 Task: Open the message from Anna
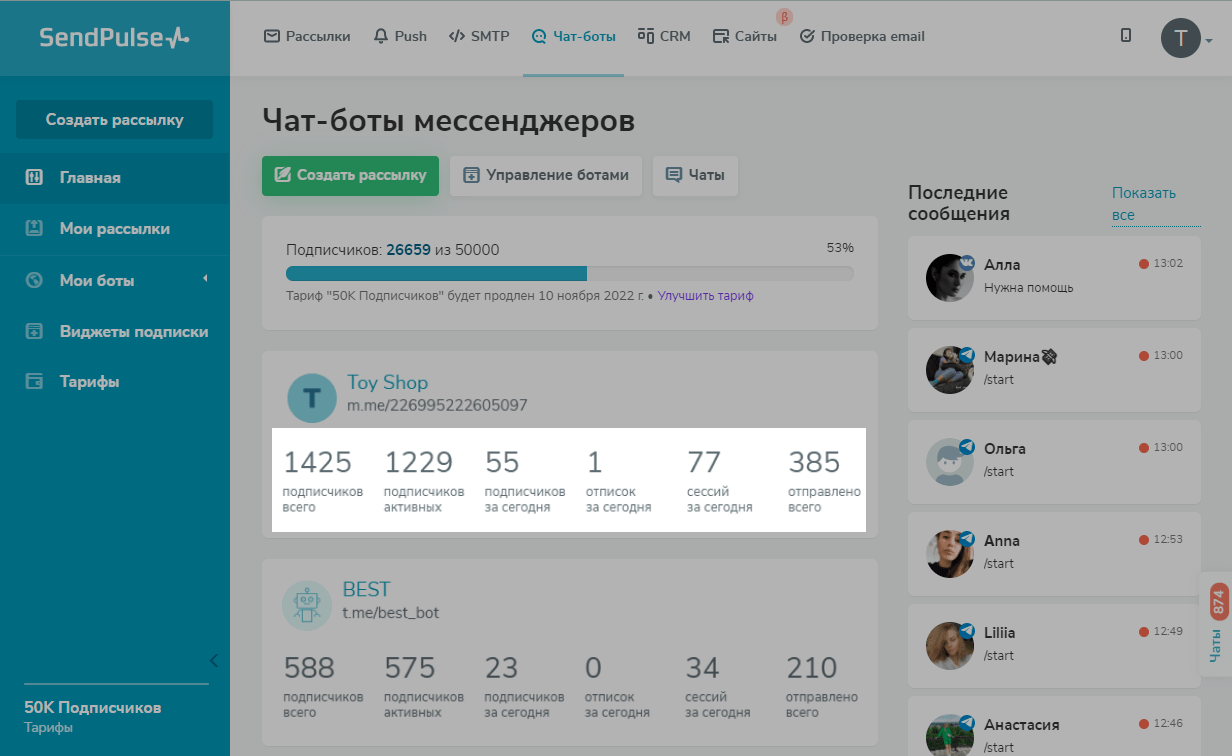pos(1054,553)
